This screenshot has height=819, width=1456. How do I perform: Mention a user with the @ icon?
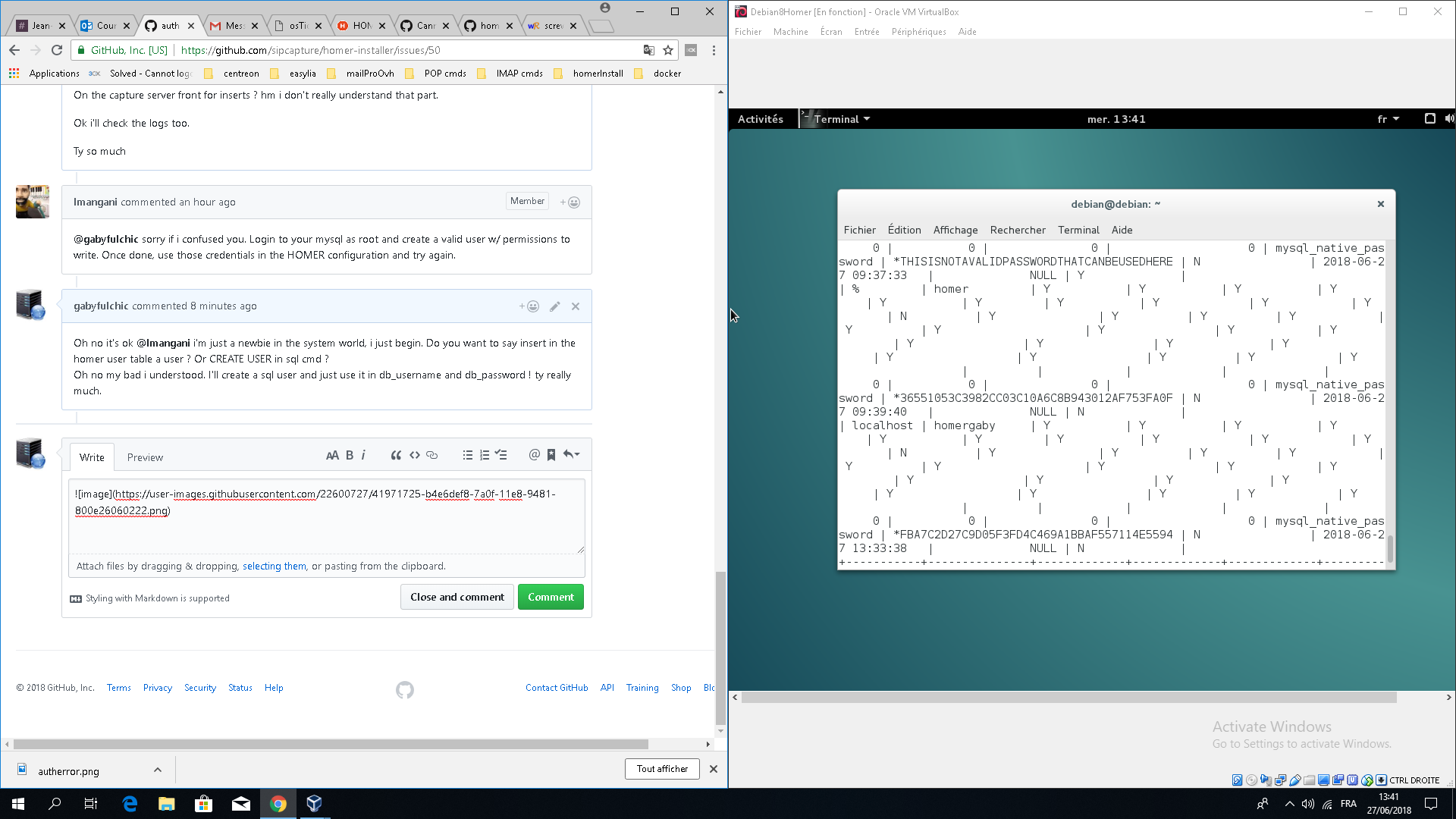(535, 454)
